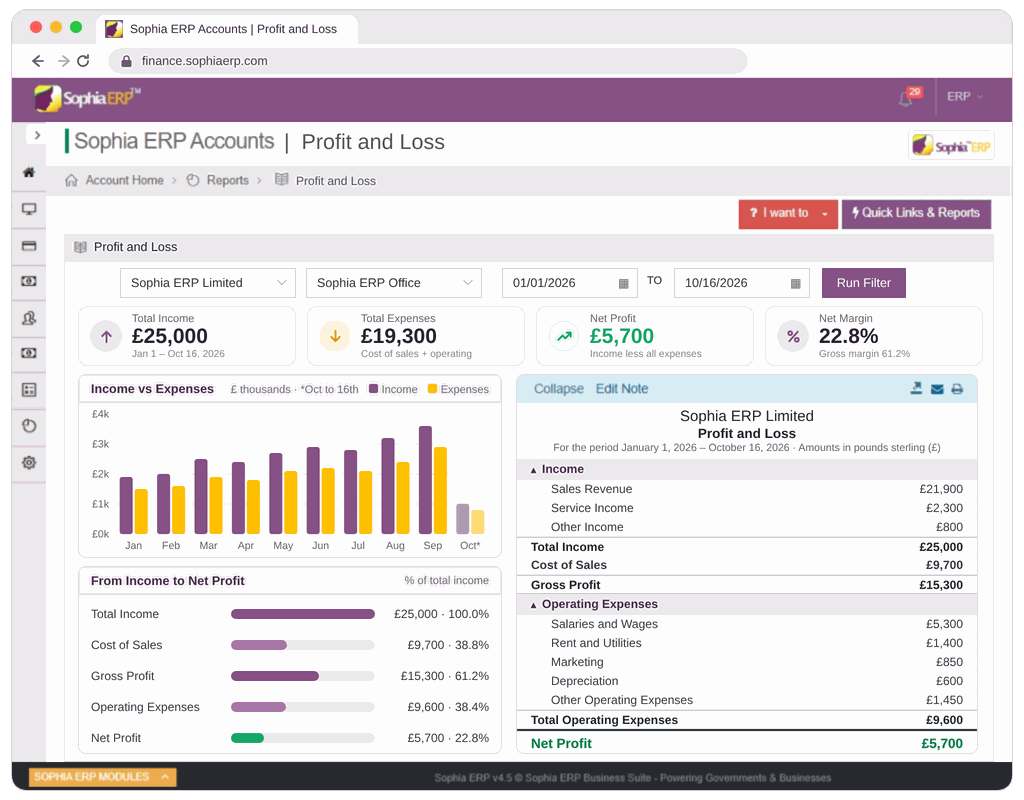Open the pie chart reports sidebar icon

point(29,426)
